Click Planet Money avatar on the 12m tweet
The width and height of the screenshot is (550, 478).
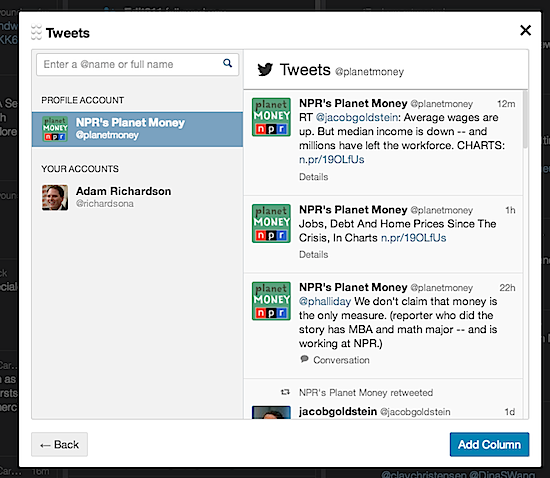[x=271, y=117]
